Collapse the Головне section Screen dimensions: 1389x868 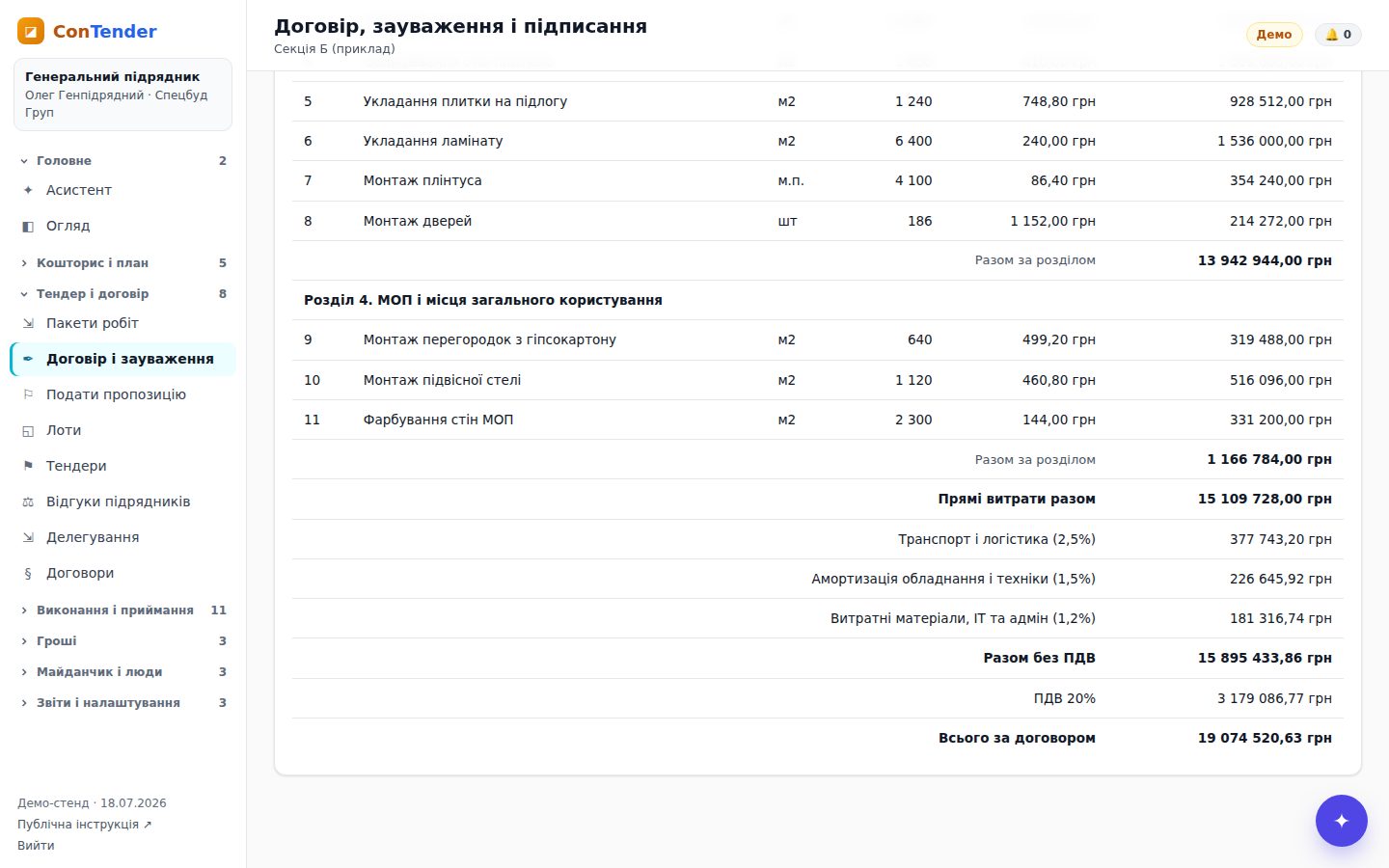tap(123, 161)
